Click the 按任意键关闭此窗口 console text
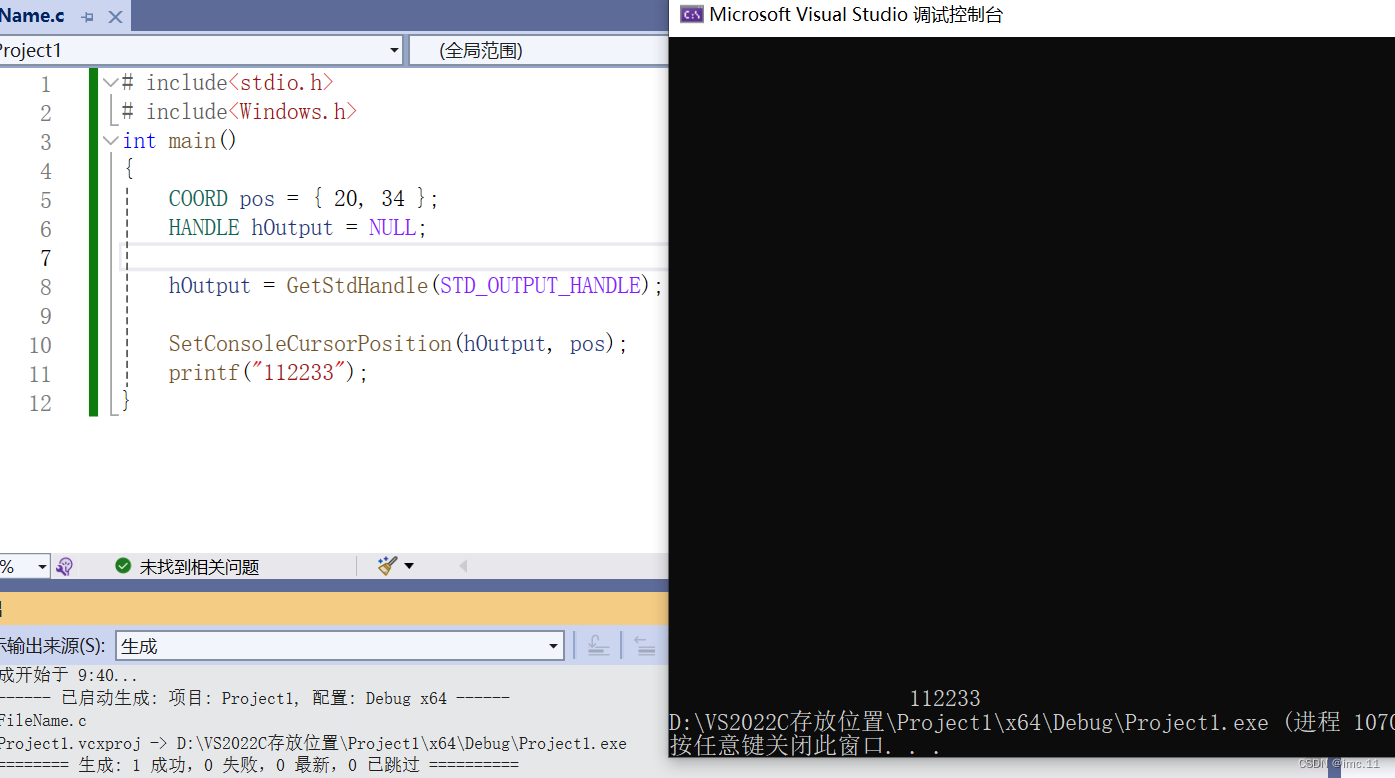 805,746
